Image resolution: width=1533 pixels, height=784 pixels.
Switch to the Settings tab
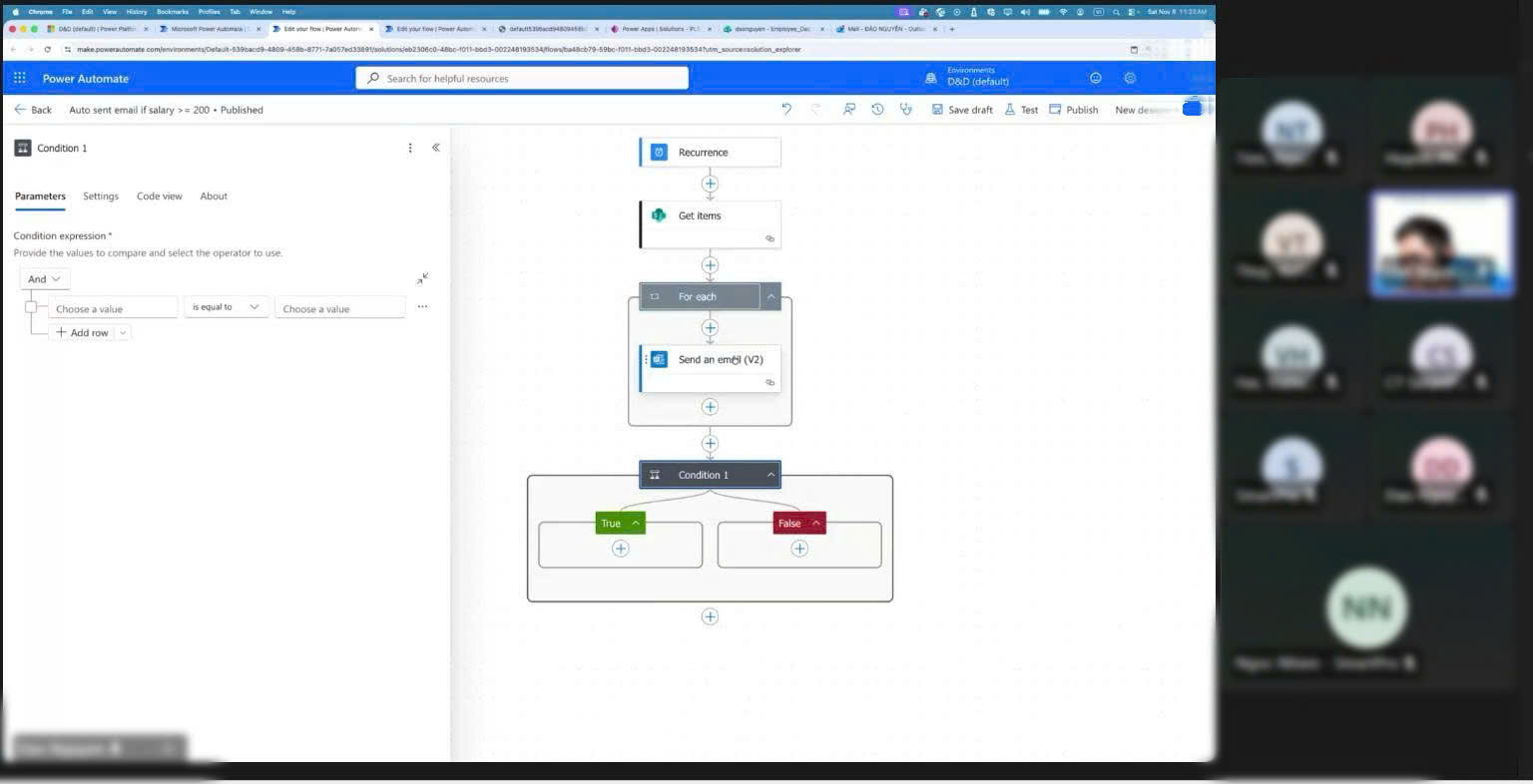[100, 196]
